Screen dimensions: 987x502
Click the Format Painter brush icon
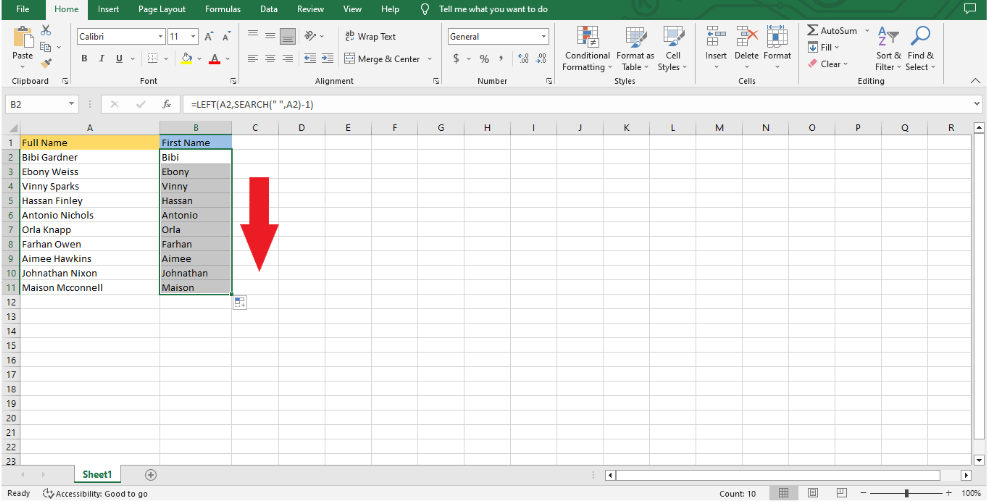click(46, 63)
